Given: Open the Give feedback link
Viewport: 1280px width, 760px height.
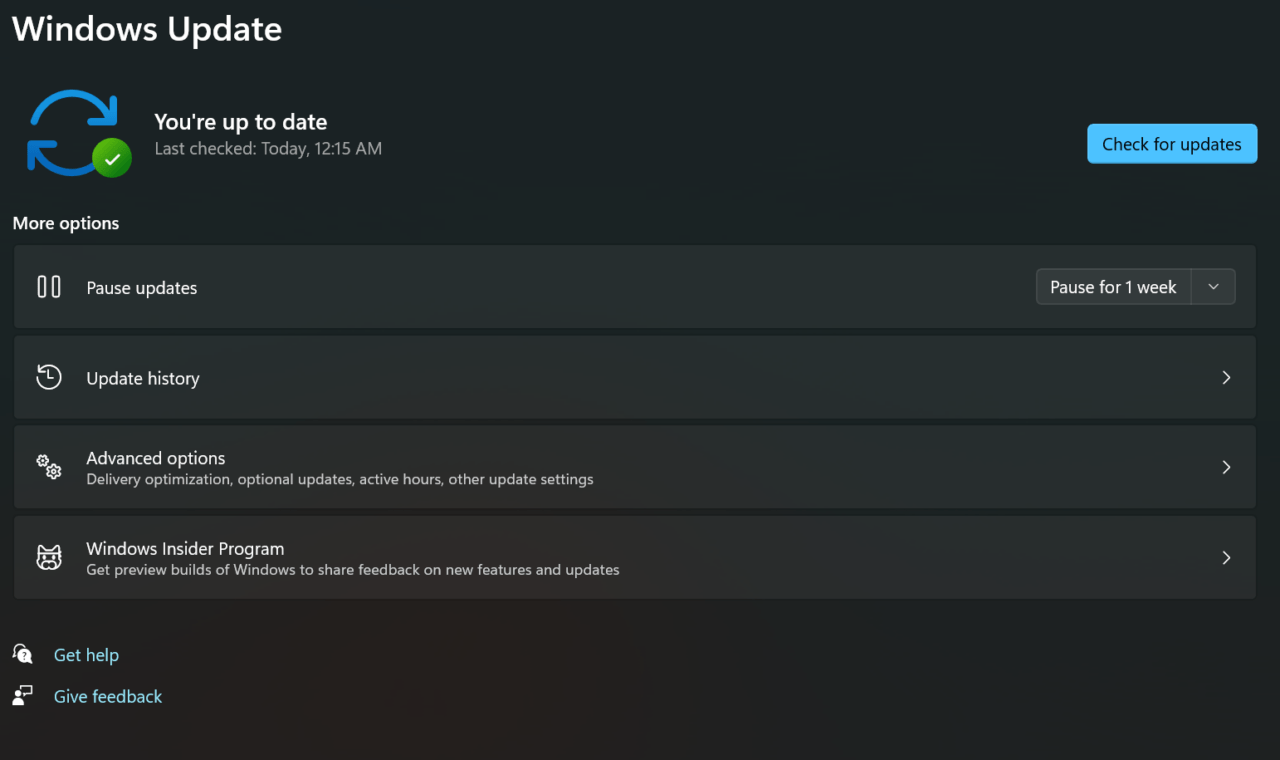Looking at the screenshot, I should [108, 697].
